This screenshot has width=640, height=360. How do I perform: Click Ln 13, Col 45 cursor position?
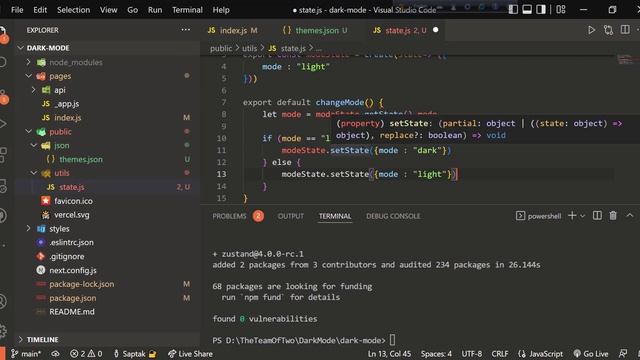(389, 353)
